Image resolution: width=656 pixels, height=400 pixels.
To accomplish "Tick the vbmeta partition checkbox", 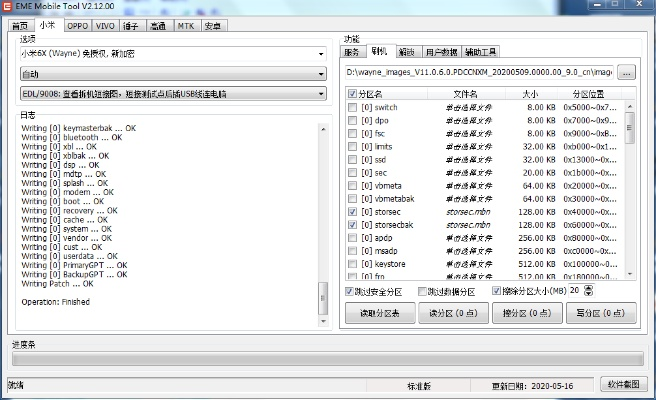I will [352, 186].
